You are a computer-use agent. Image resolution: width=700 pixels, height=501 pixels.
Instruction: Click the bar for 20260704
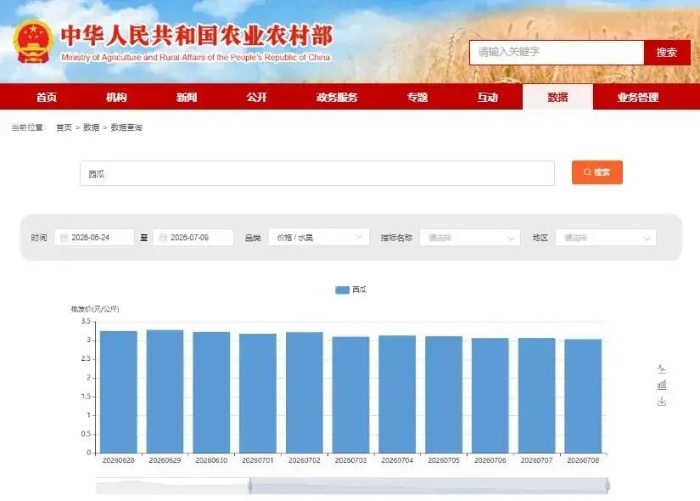[x=397, y=394]
